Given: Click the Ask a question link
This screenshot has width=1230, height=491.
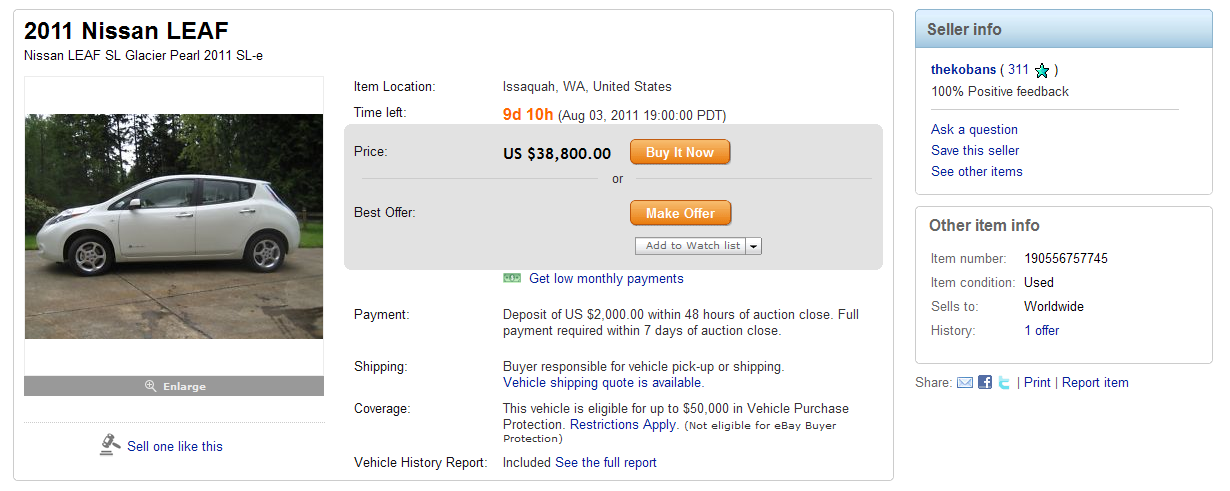Looking at the screenshot, I should point(974,129).
